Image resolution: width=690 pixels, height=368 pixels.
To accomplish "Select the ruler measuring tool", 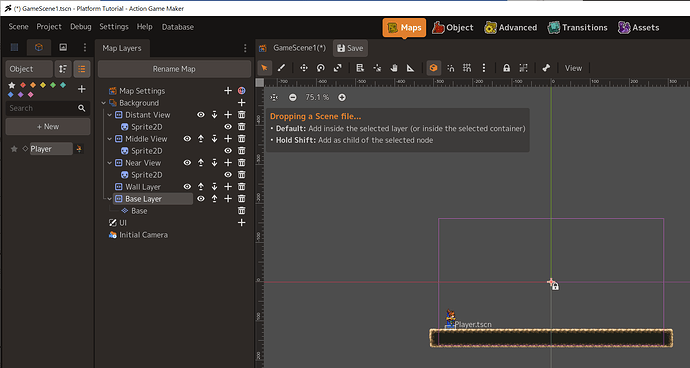I will tap(410, 68).
